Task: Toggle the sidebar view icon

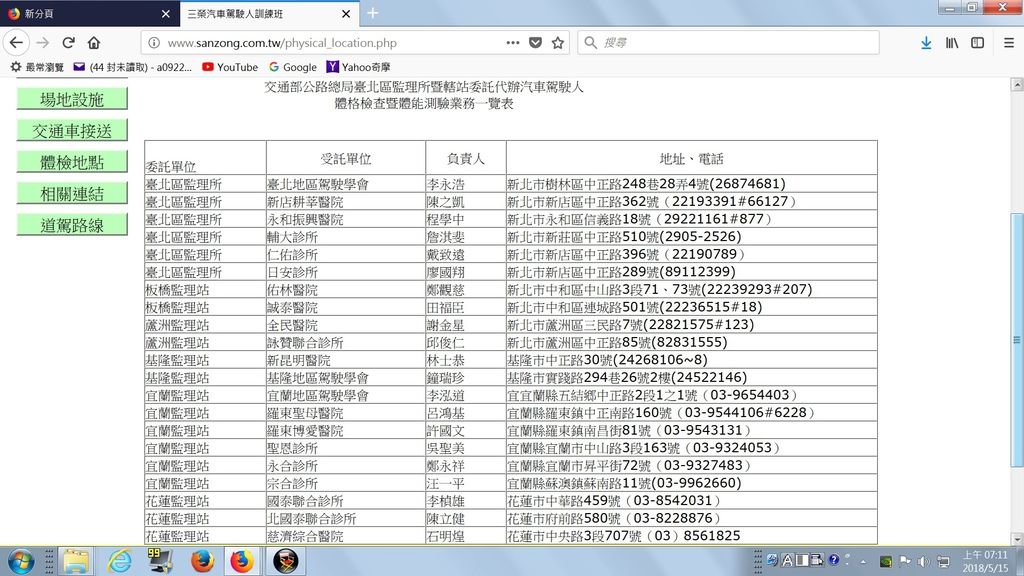Action: (977, 42)
